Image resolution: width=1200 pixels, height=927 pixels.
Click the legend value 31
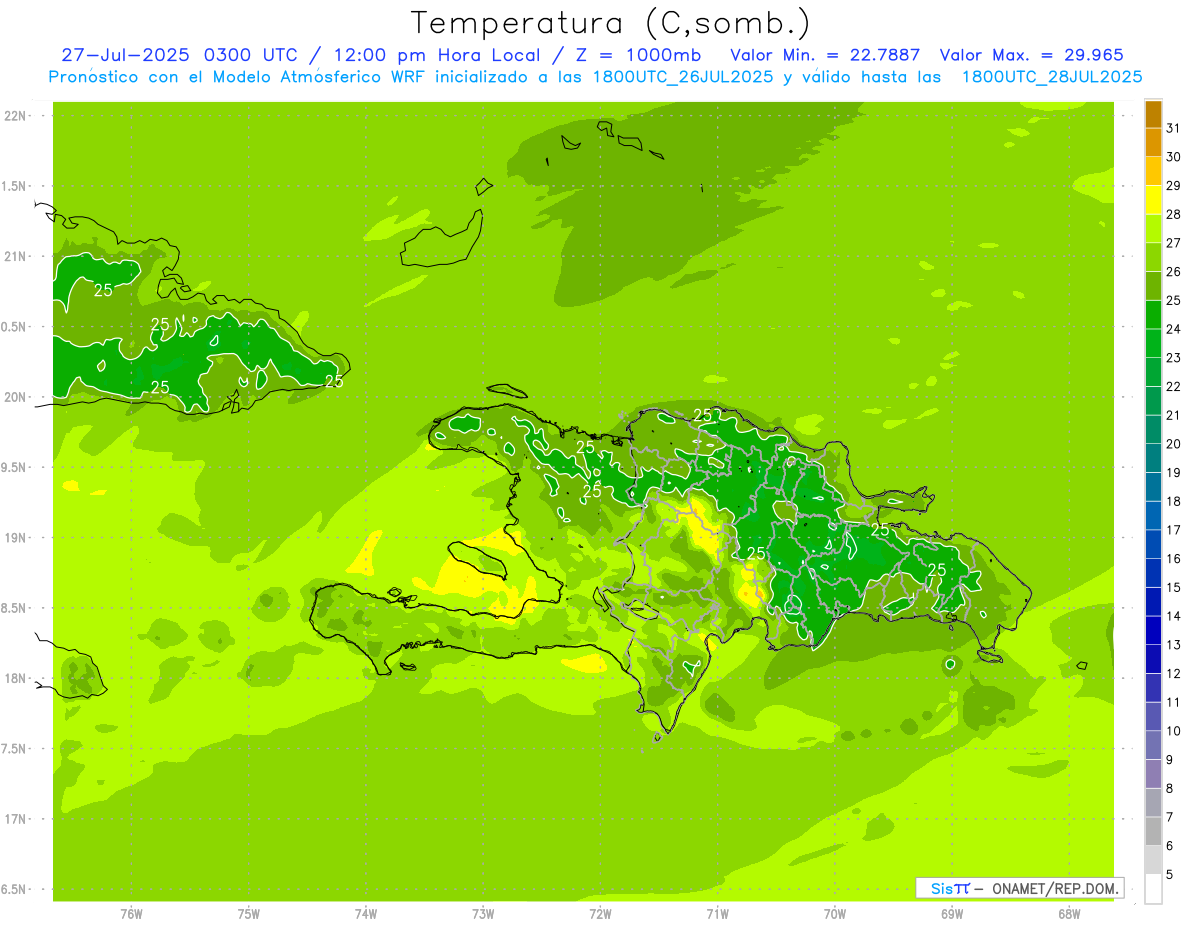click(1174, 128)
